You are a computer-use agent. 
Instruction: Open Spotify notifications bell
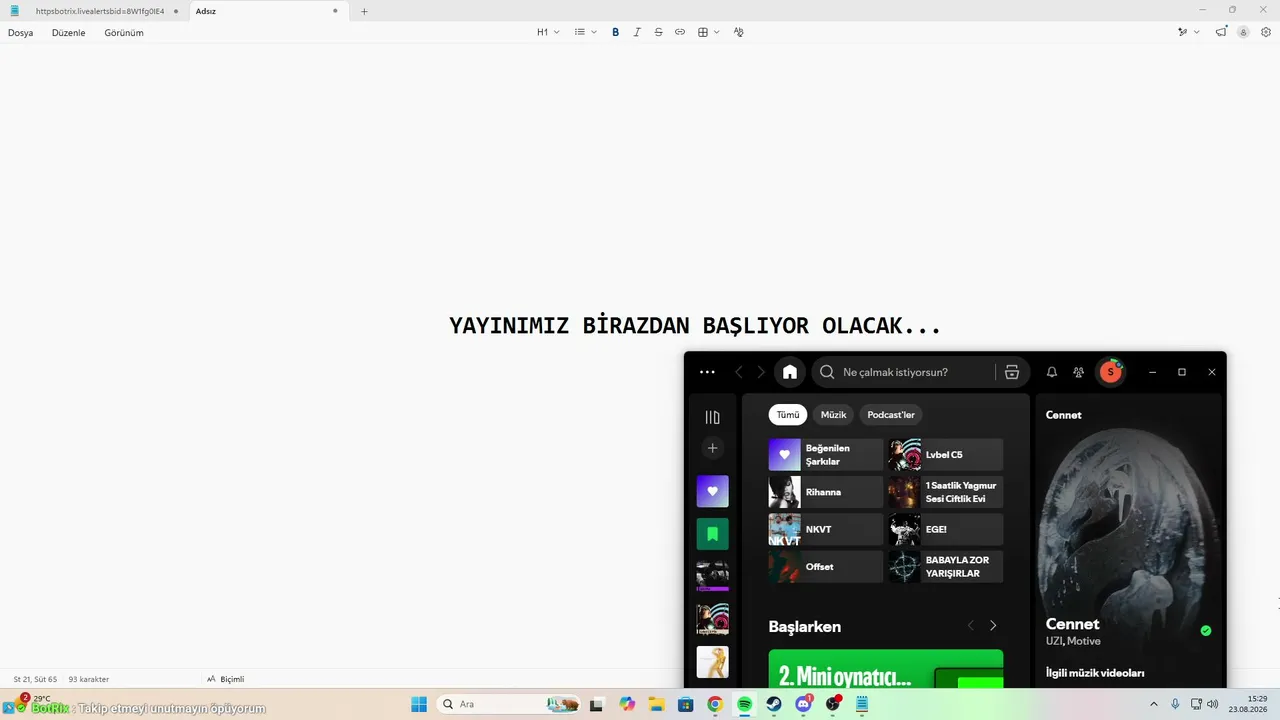(1052, 372)
